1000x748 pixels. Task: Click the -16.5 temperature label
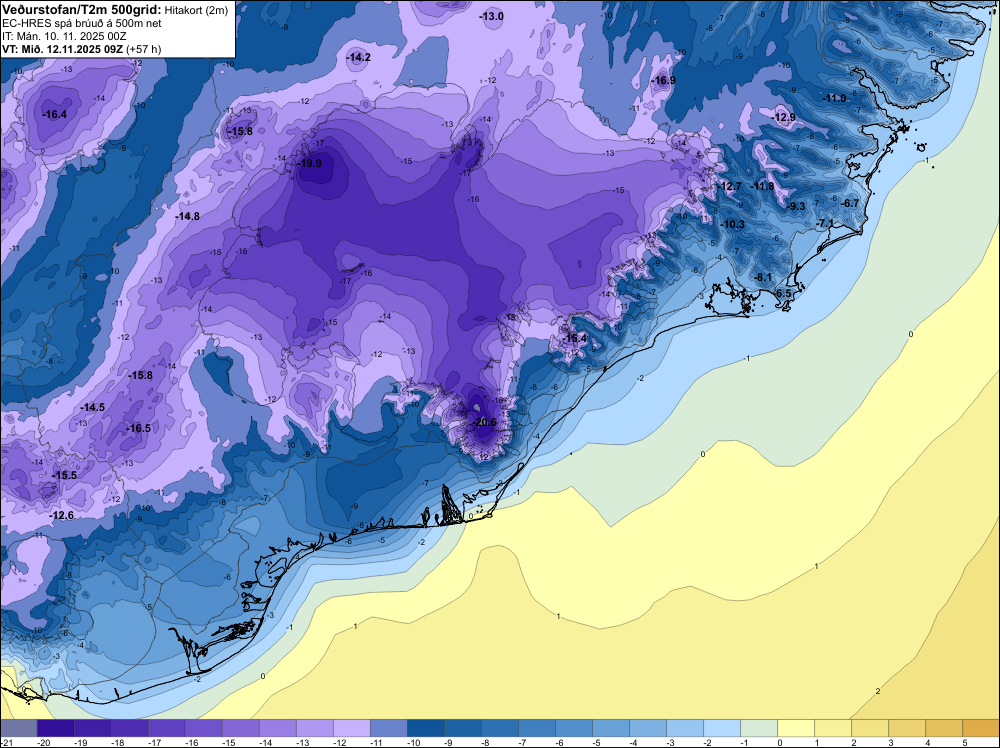pos(138,429)
